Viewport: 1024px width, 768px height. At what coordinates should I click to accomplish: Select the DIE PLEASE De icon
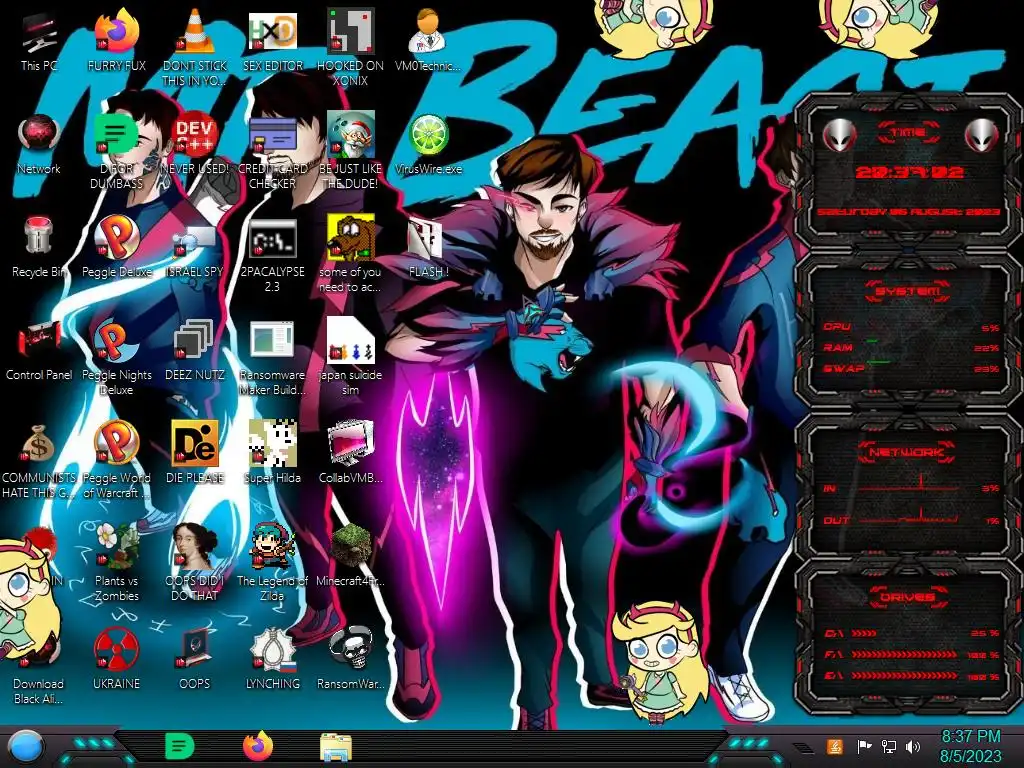195,443
